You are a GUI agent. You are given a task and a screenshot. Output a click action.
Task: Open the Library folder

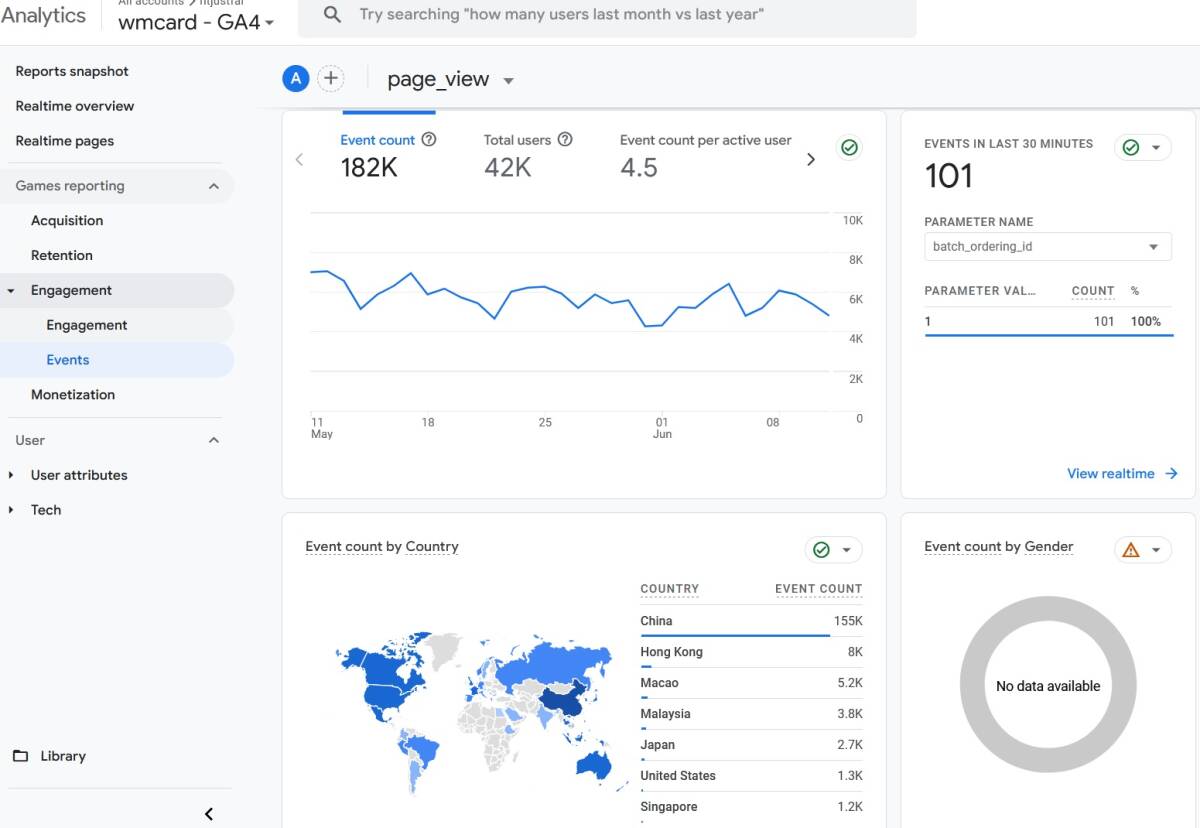coord(49,756)
